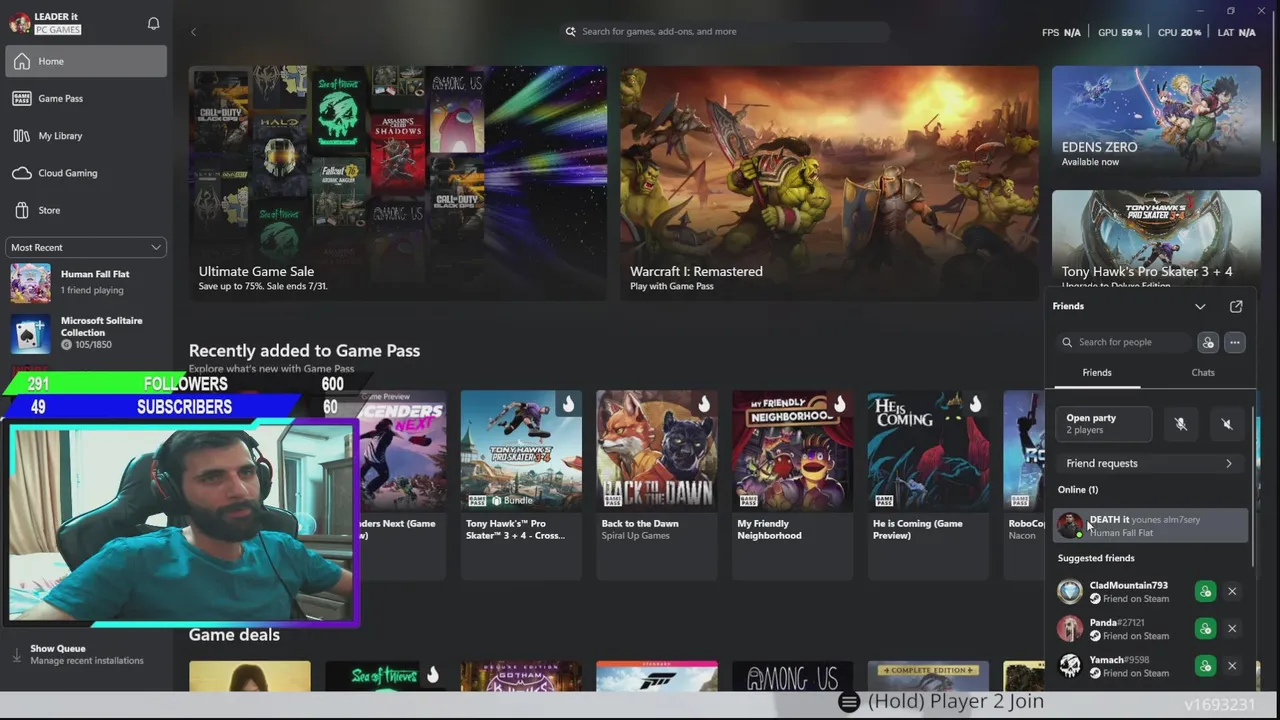Click Hold Player 2 Join prompt

[x=941, y=702]
